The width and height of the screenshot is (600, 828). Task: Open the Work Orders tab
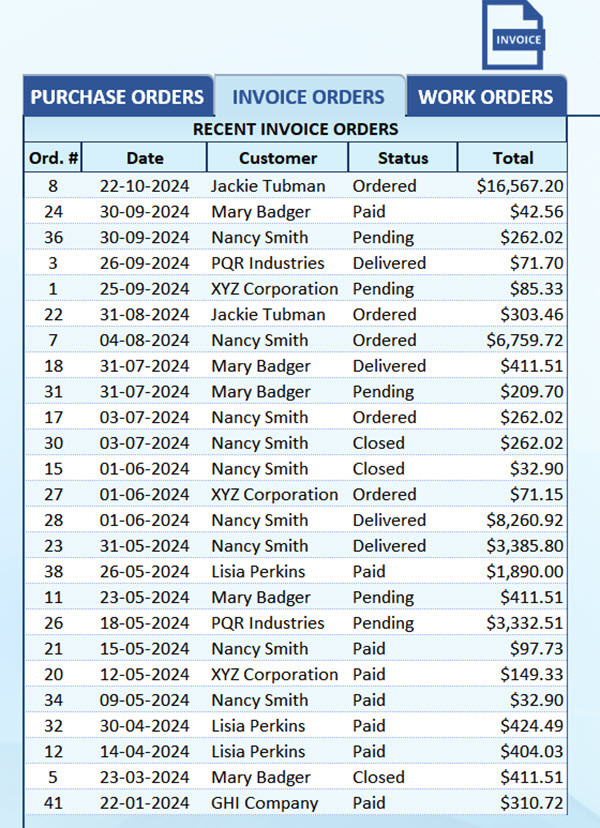click(x=485, y=97)
